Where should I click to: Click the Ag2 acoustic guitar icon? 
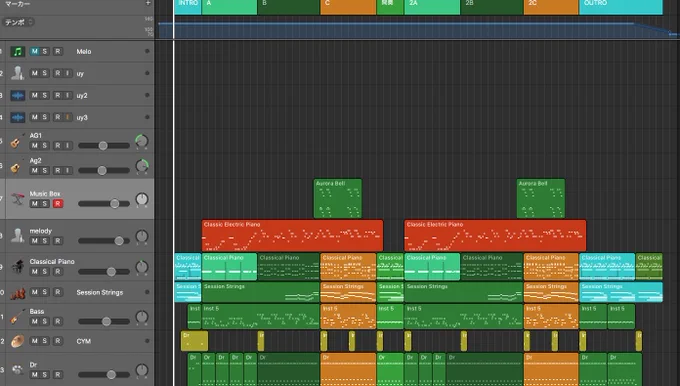pos(16,167)
